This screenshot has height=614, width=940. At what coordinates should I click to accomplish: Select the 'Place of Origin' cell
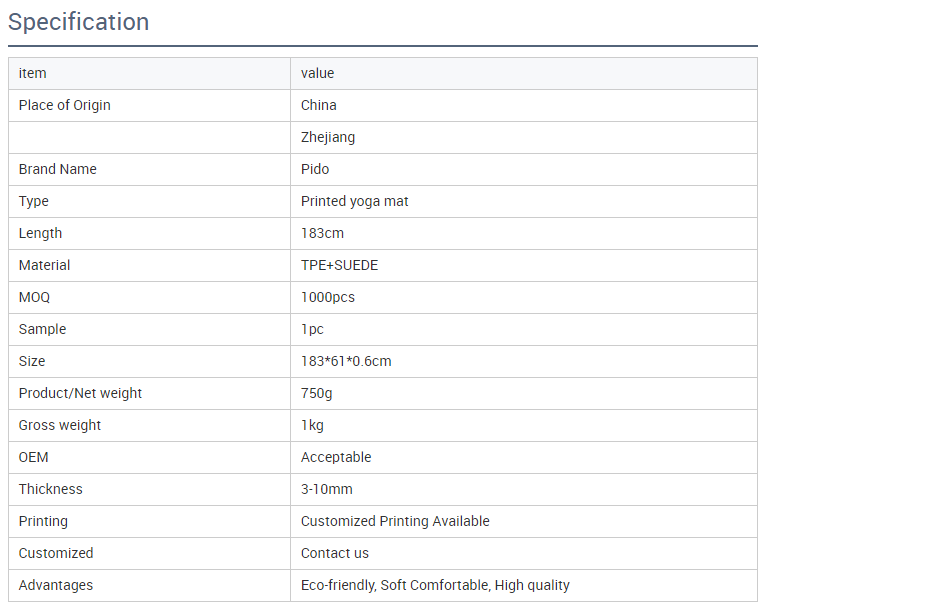point(65,105)
